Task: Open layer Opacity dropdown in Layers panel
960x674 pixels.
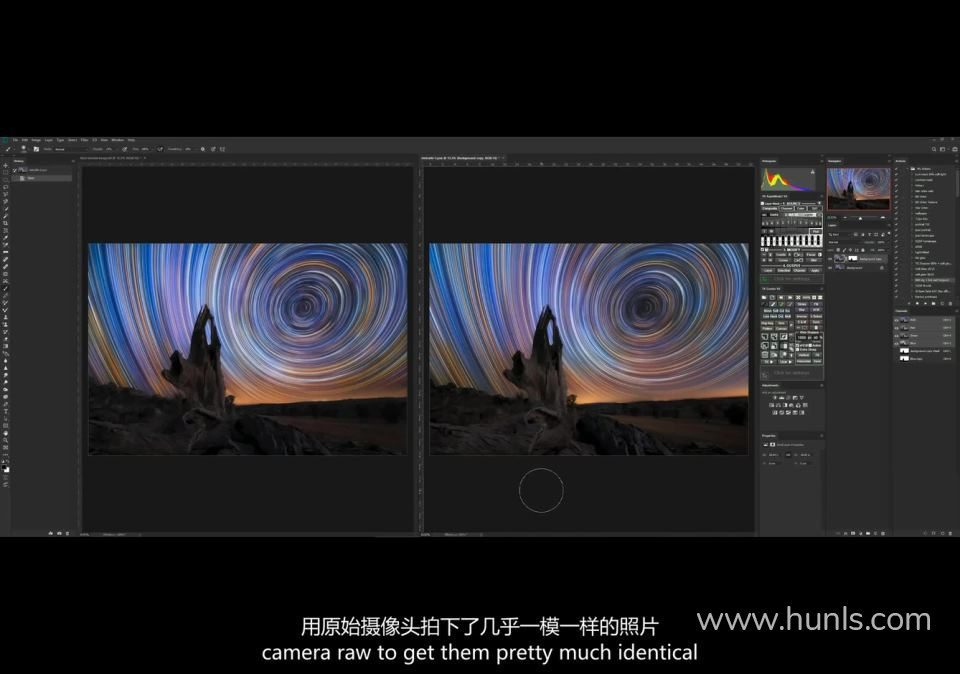Action: pos(887,242)
